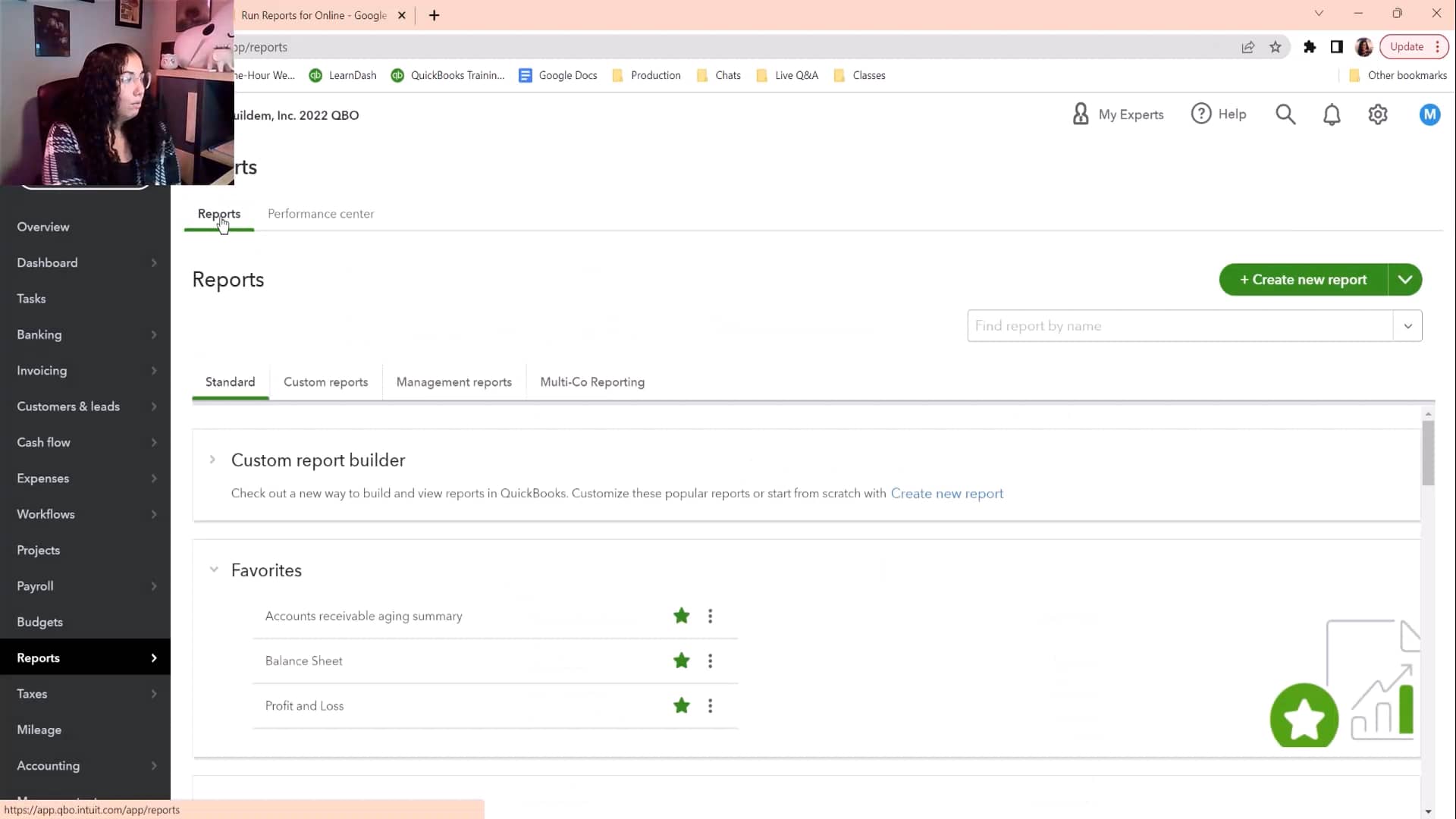Click the Create new report button
Viewport: 1456px width, 819px height.
1303,280
